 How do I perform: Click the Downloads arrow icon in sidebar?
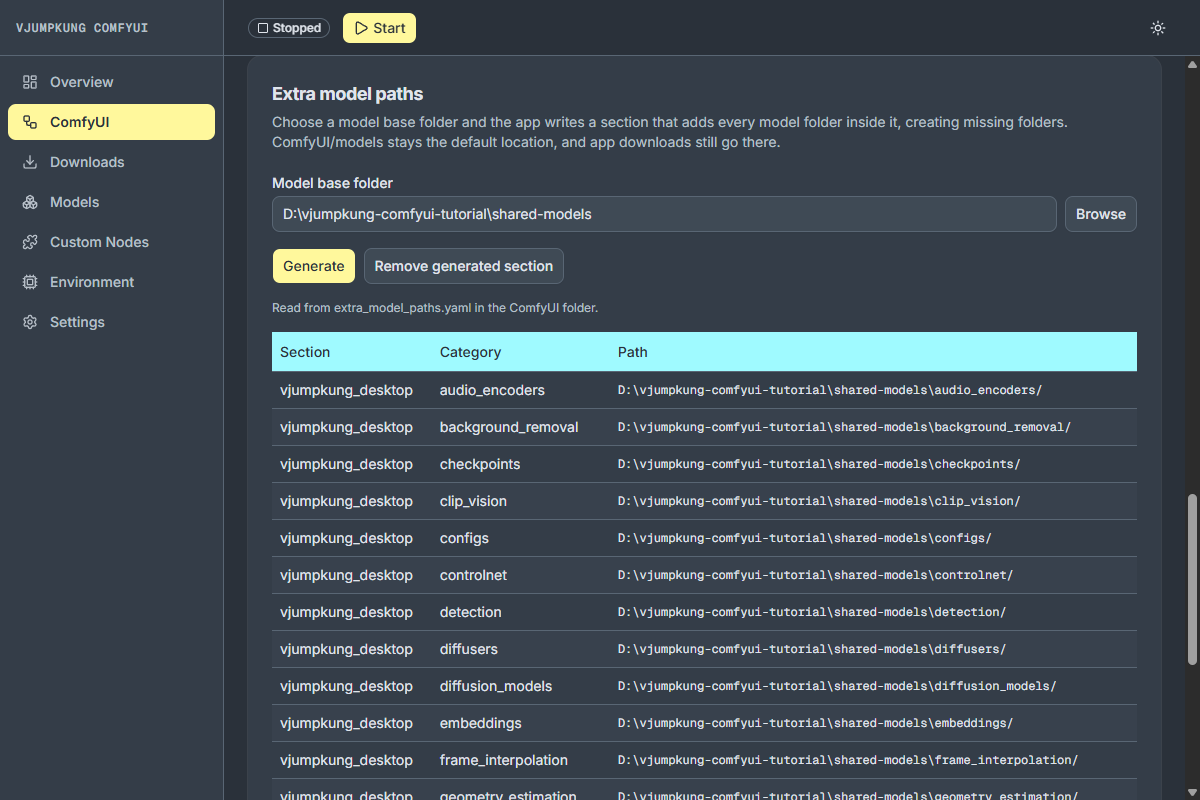click(x=30, y=162)
